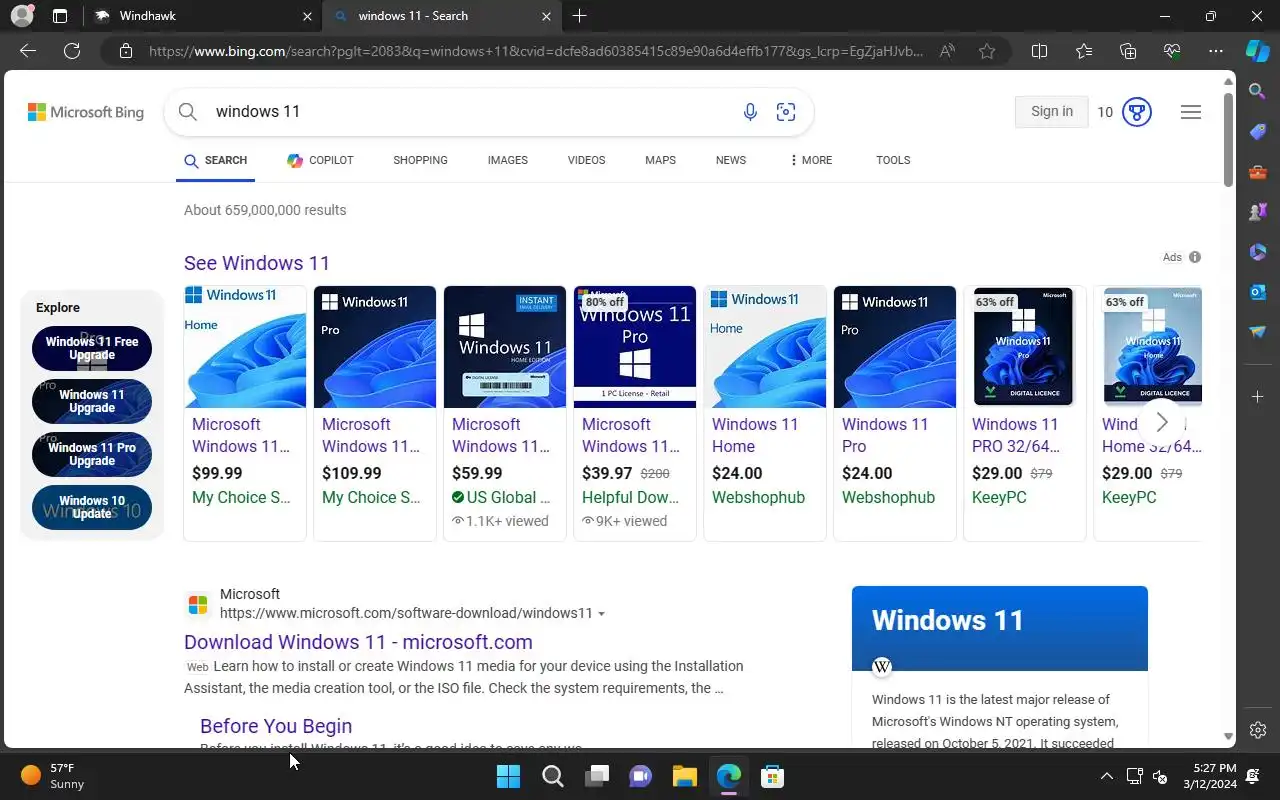Add this page to favorites star
The width and height of the screenshot is (1280, 800).
[987, 51]
